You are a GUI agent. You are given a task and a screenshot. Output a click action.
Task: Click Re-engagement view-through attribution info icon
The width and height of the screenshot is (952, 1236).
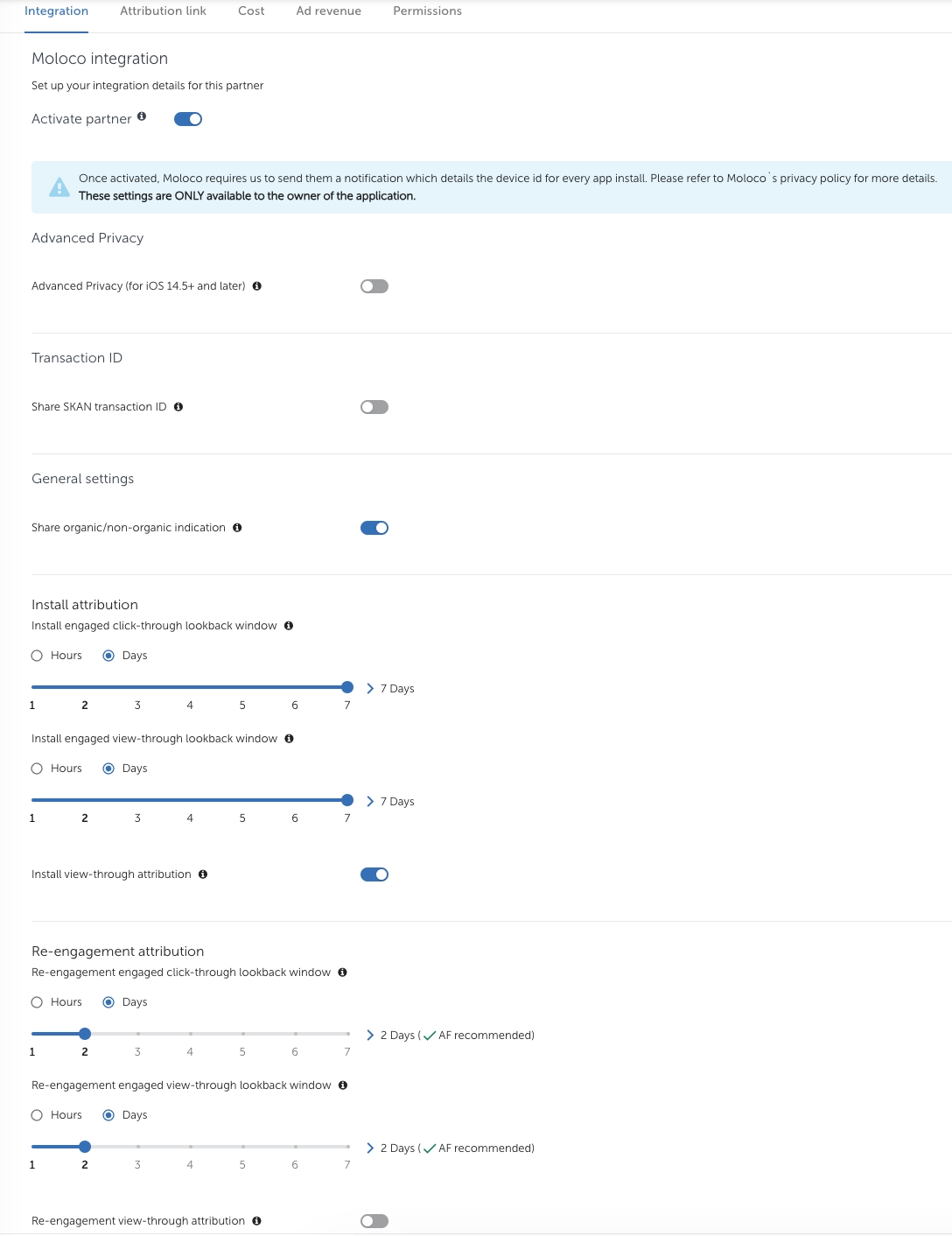256,1221
